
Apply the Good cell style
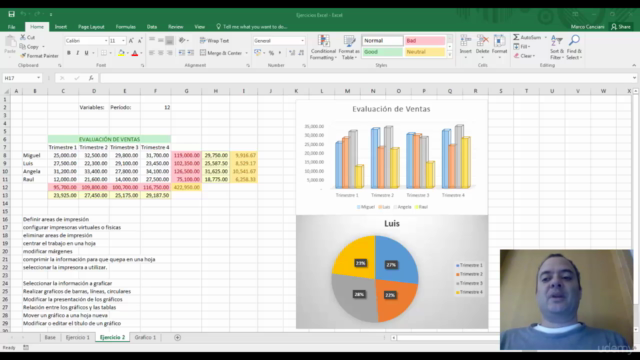click(382, 52)
